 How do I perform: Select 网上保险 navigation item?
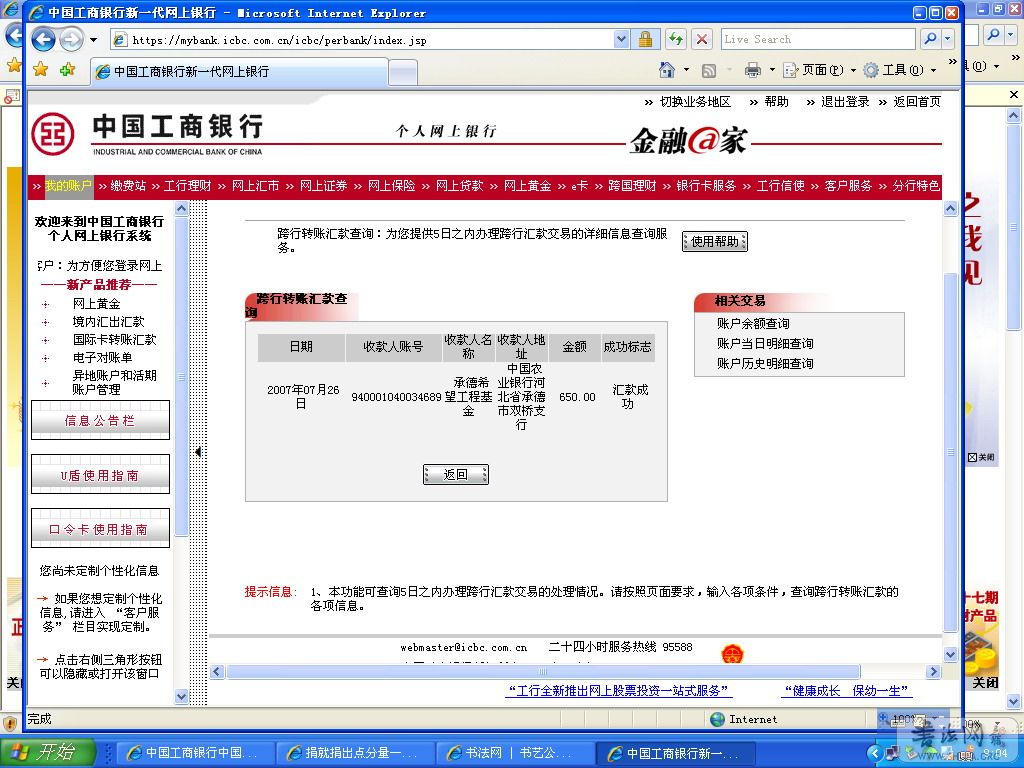click(x=391, y=186)
